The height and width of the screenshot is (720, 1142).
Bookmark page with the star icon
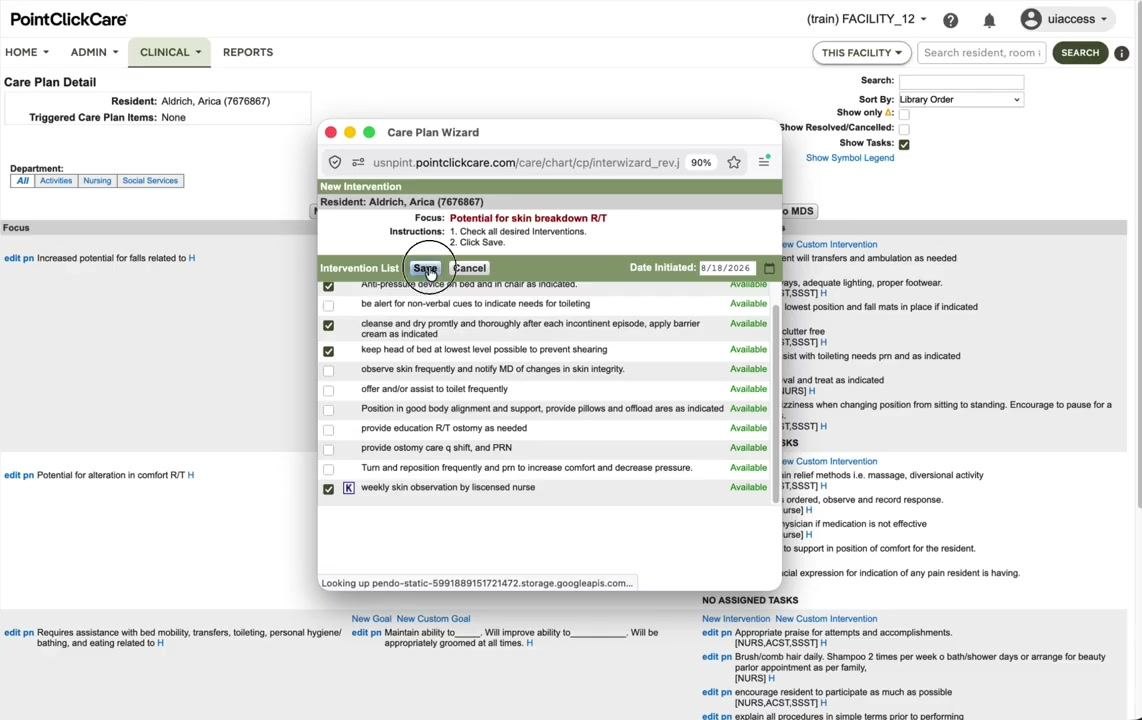[733, 162]
